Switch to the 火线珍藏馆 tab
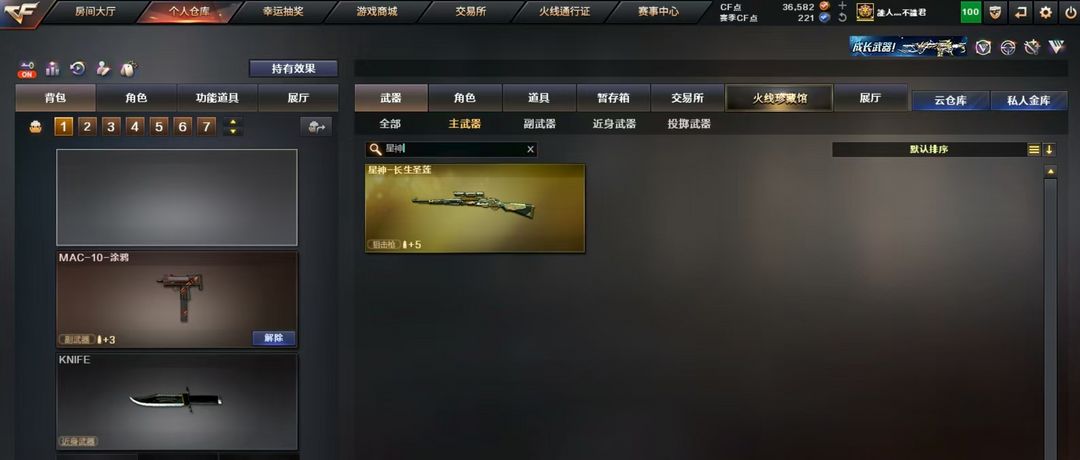 pyautogui.click(x=779, y=98)
